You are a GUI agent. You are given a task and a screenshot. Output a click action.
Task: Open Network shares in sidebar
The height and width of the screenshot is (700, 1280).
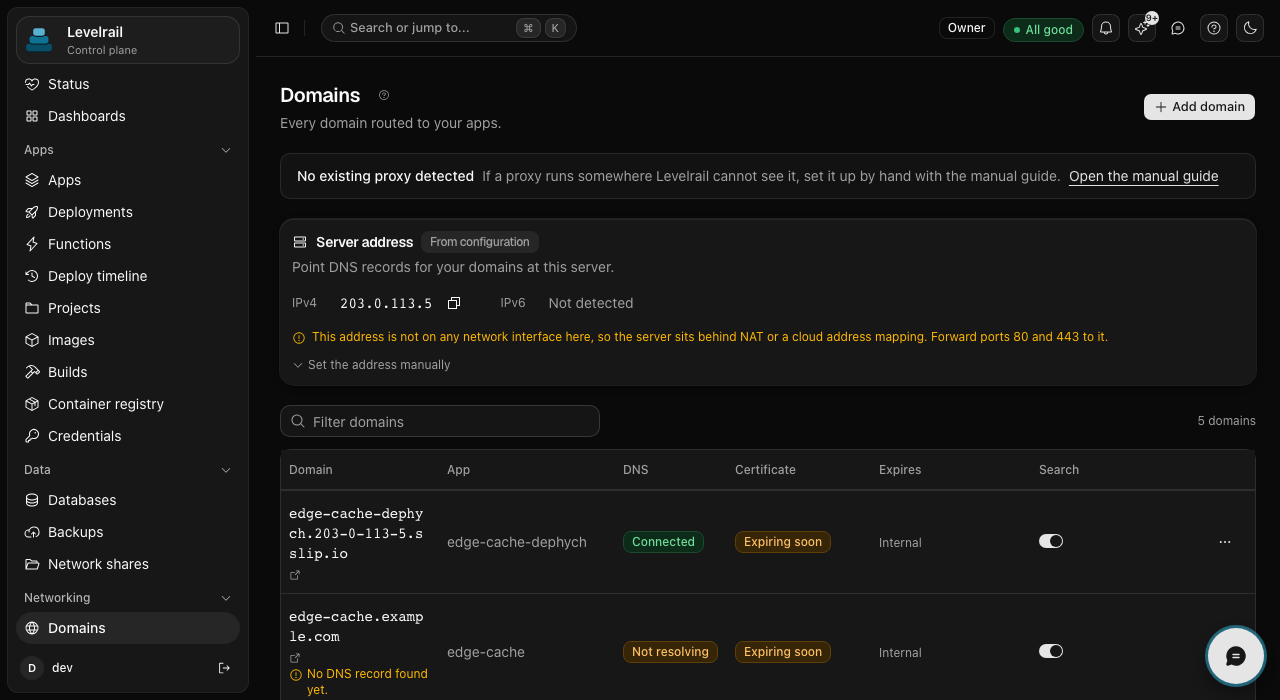[128, 564]
